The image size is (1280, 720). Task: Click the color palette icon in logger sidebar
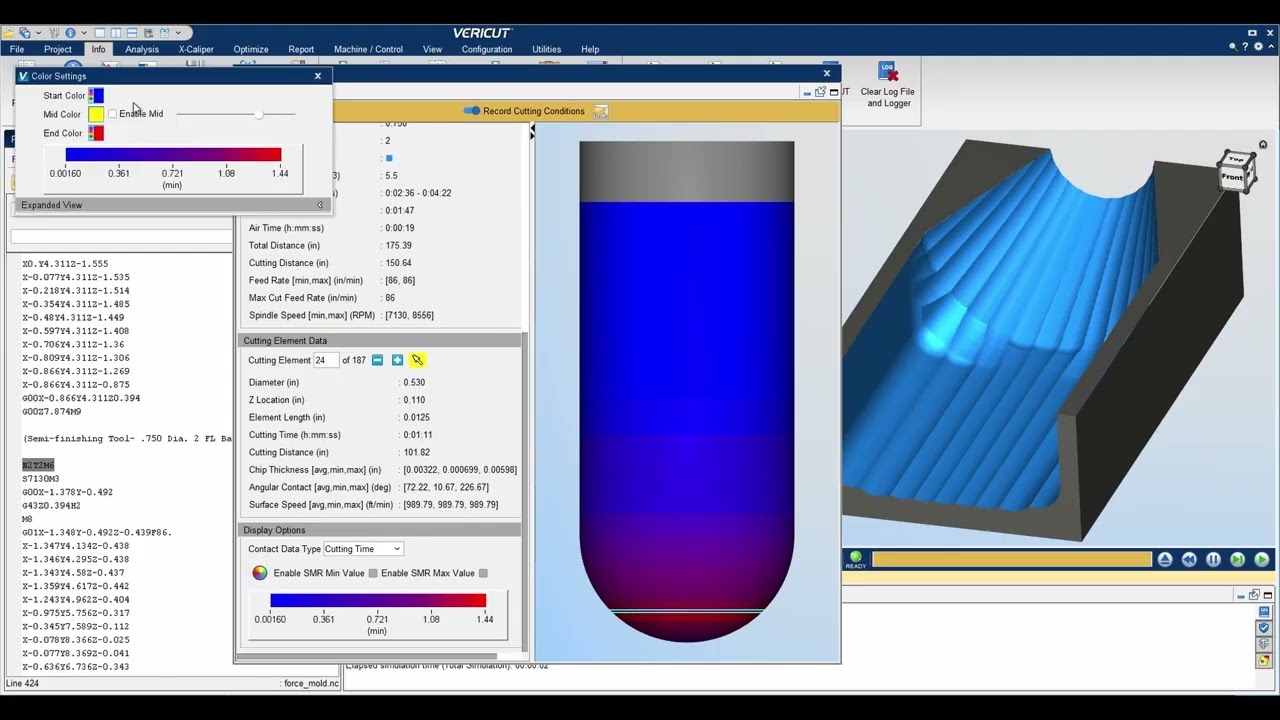point(1264,661)
